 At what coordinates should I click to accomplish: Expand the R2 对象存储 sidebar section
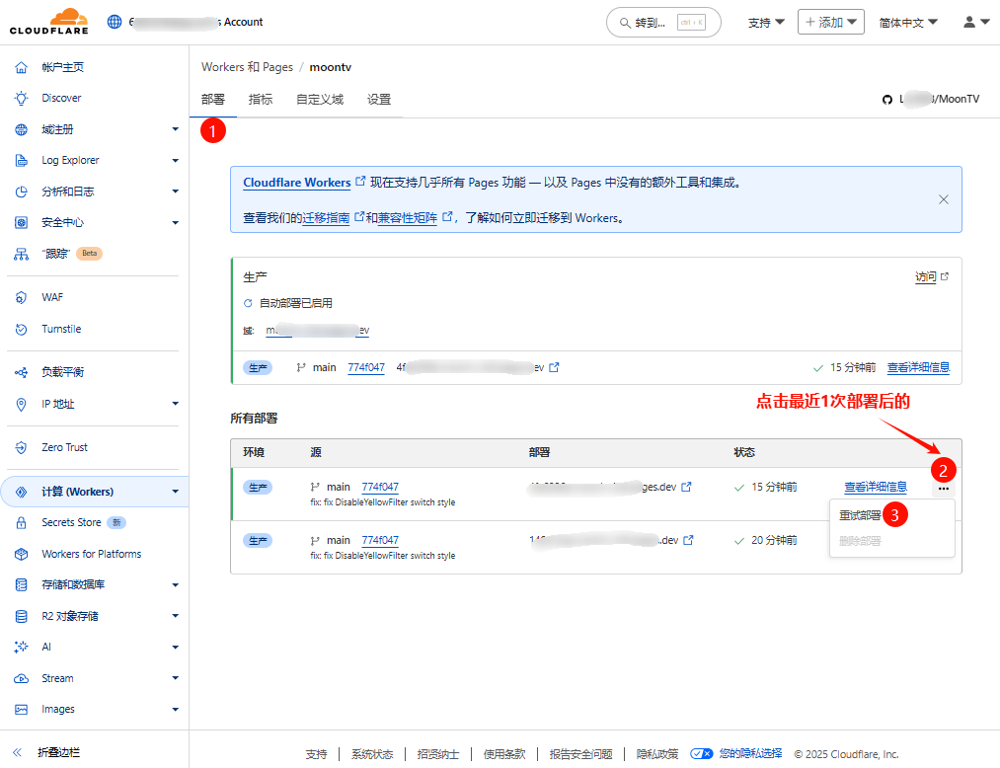click(175, 616)
